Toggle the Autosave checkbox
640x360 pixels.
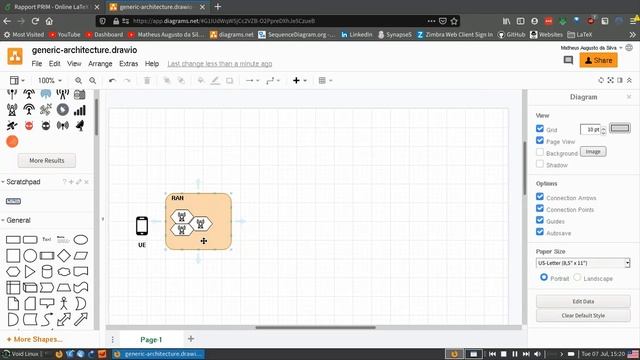pyautogui.click(x=540, y=232)
